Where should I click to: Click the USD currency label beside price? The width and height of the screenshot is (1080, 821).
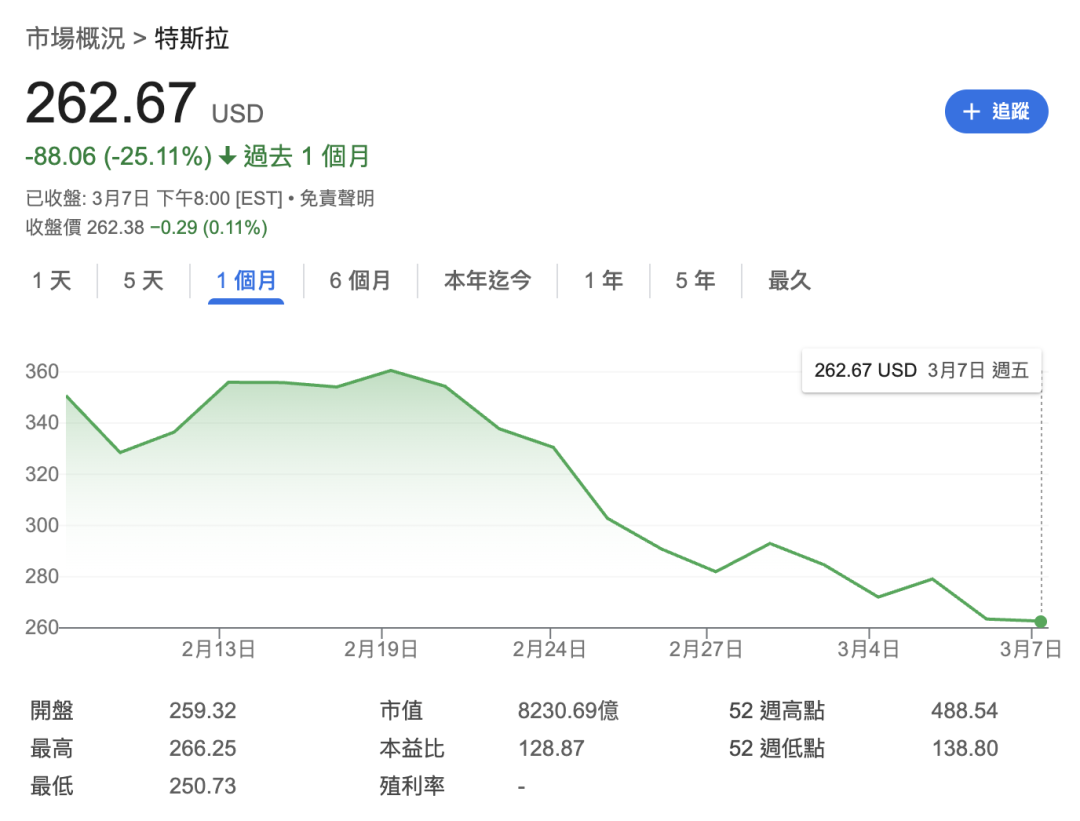(x=238, y=114)
